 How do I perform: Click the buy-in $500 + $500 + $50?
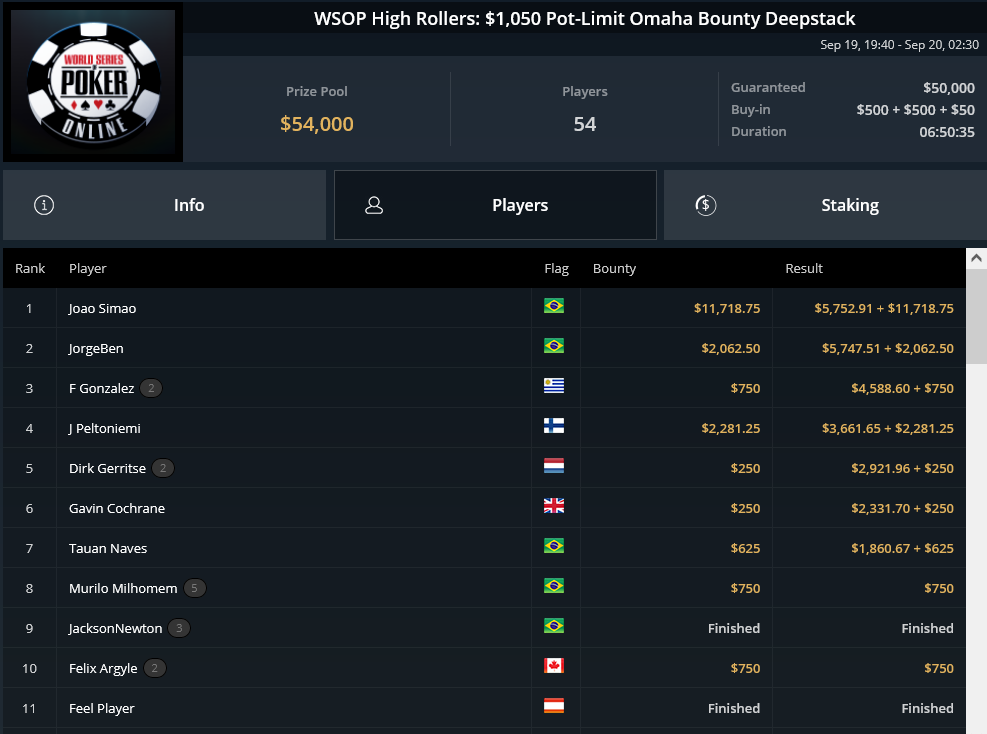pyautogui.click(x=915, y=110)
